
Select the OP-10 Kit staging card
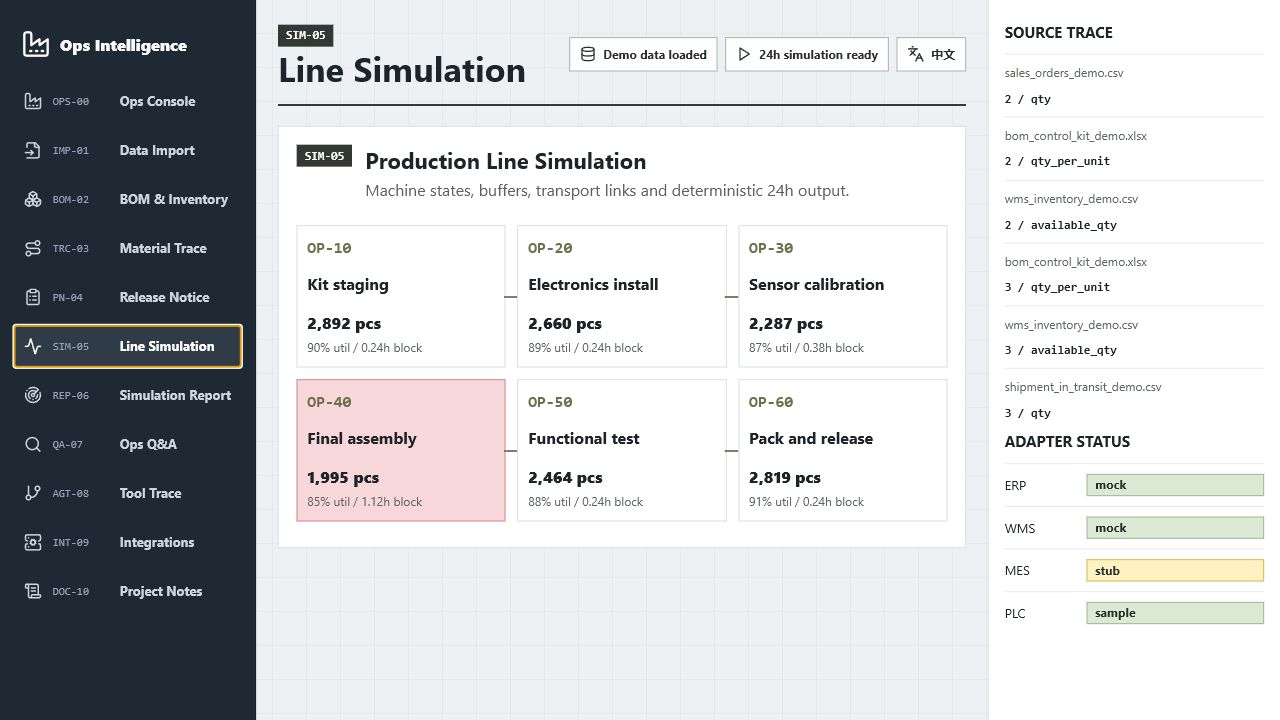point(401,296)
